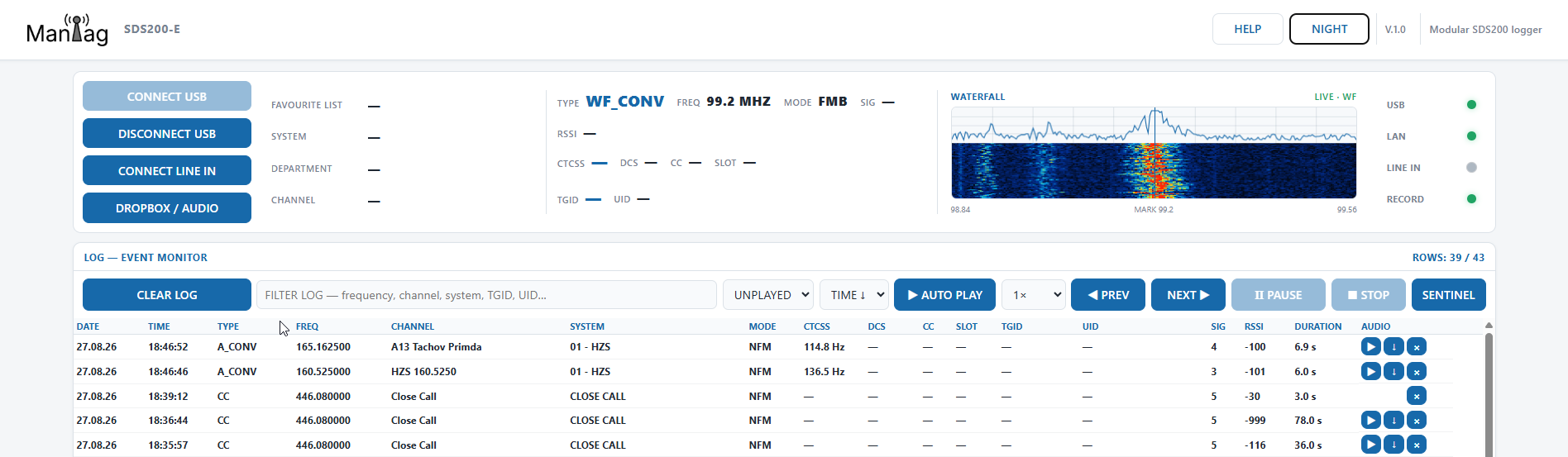
Task: Sort log by the DURATION column header
Action: pyautogui.click(x=1318, y=326)
